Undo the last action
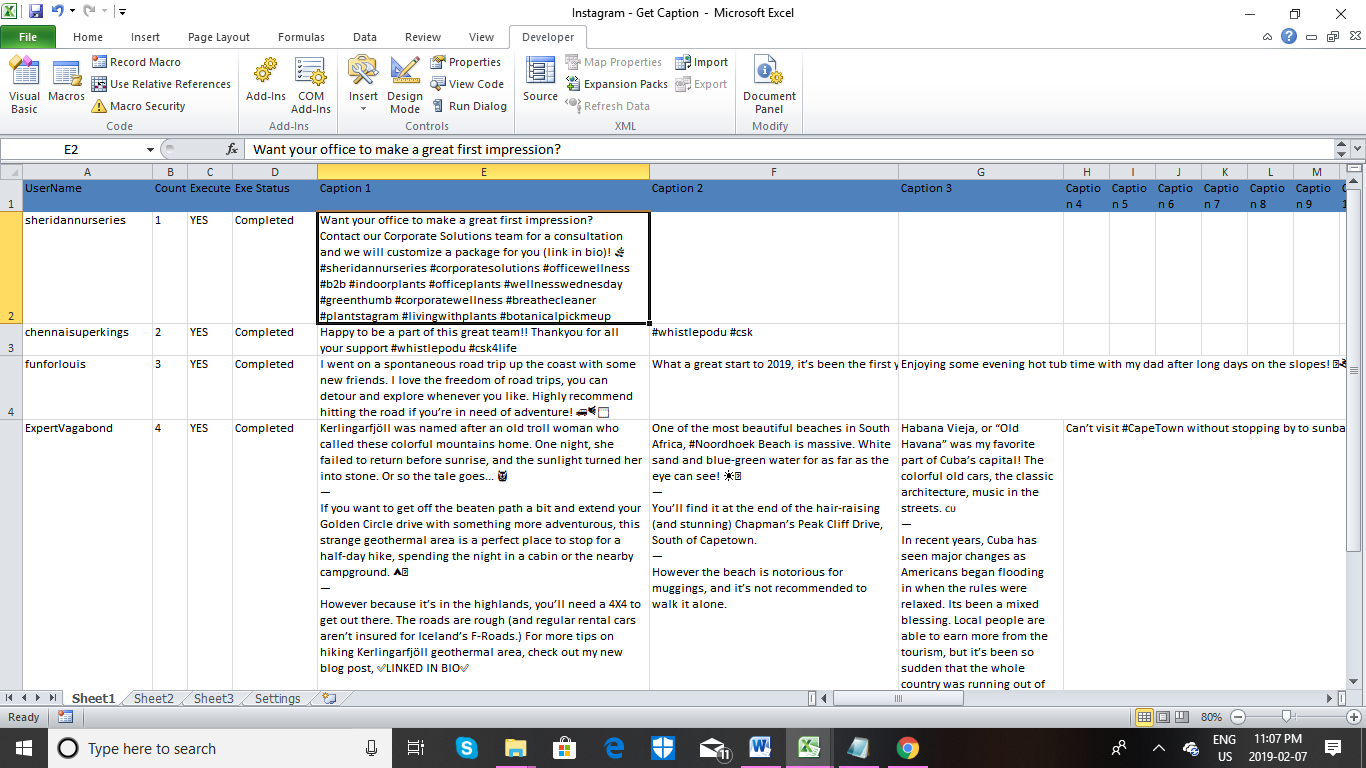The image size is (1366, 768). [x=58, y=12]
